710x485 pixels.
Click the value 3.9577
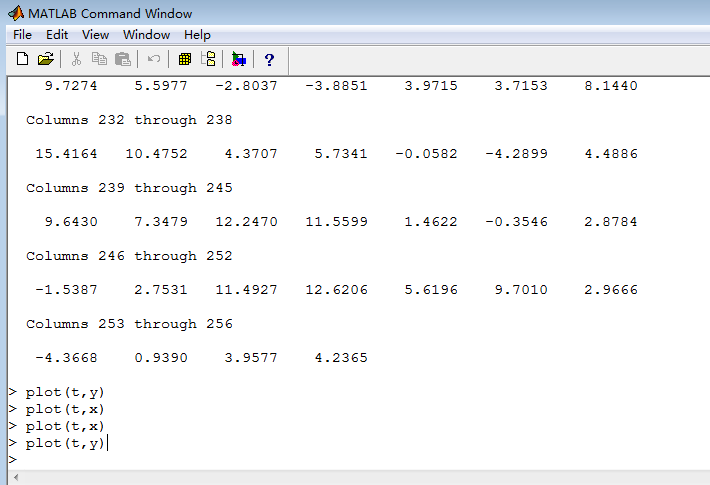[251, 358]
